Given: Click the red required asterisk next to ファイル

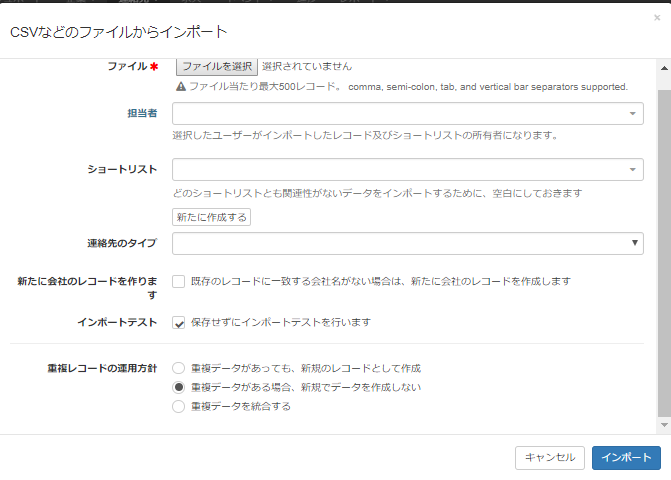Looking at the screenshot, I should [x=154, y=66].
